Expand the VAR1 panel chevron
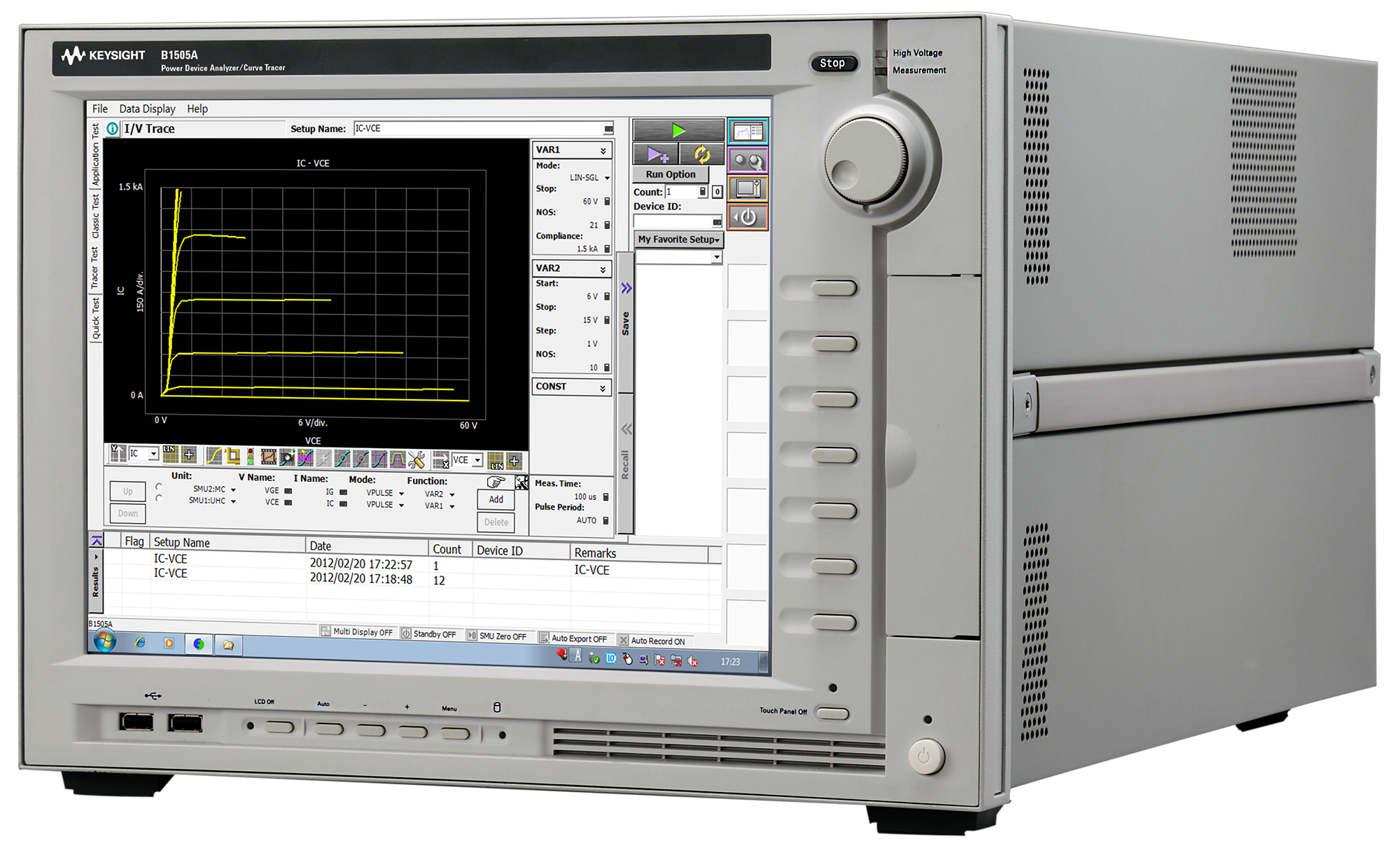 [x=603, y=151]
